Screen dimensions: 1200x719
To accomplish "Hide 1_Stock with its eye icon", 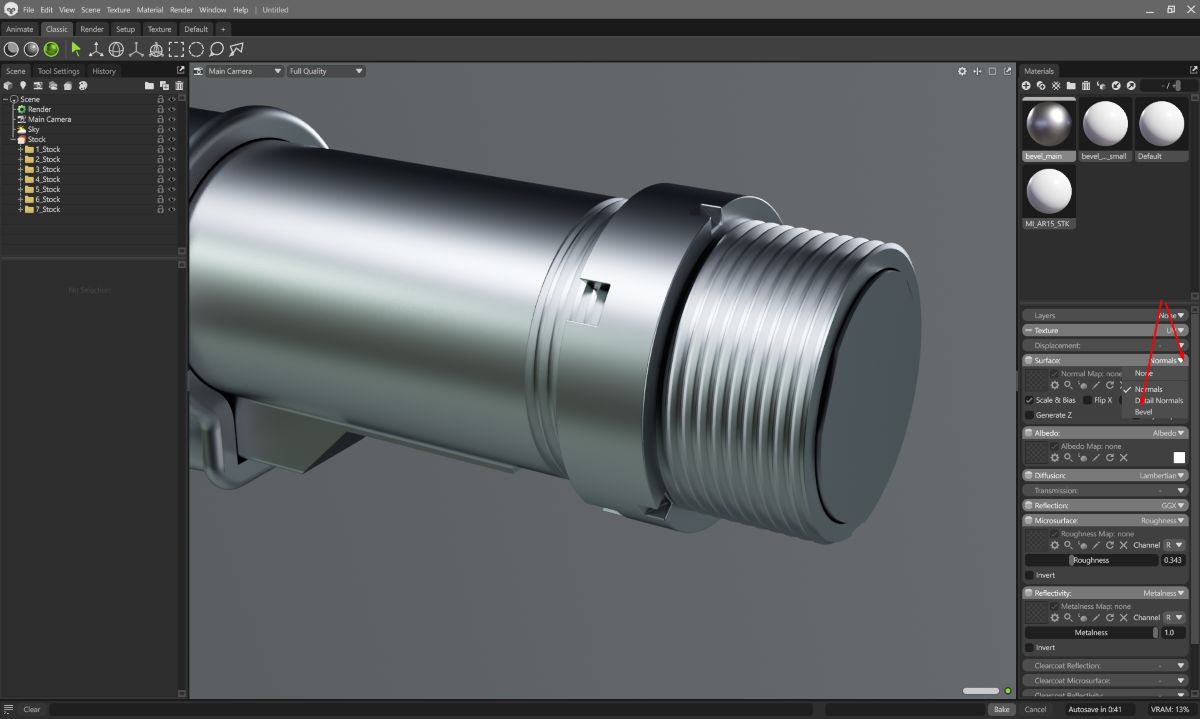I will (171, 149).
